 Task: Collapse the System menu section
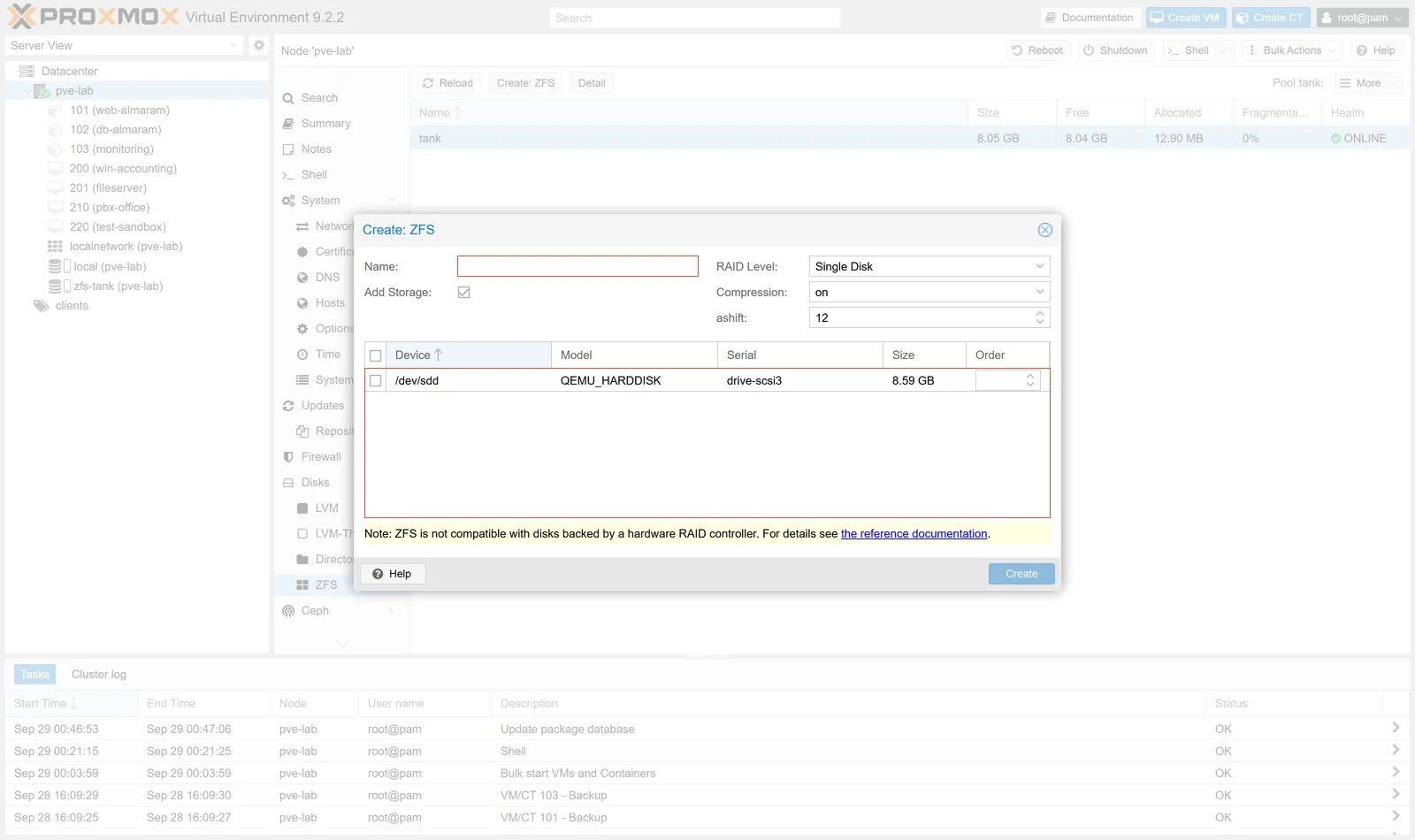coord(392,201)
